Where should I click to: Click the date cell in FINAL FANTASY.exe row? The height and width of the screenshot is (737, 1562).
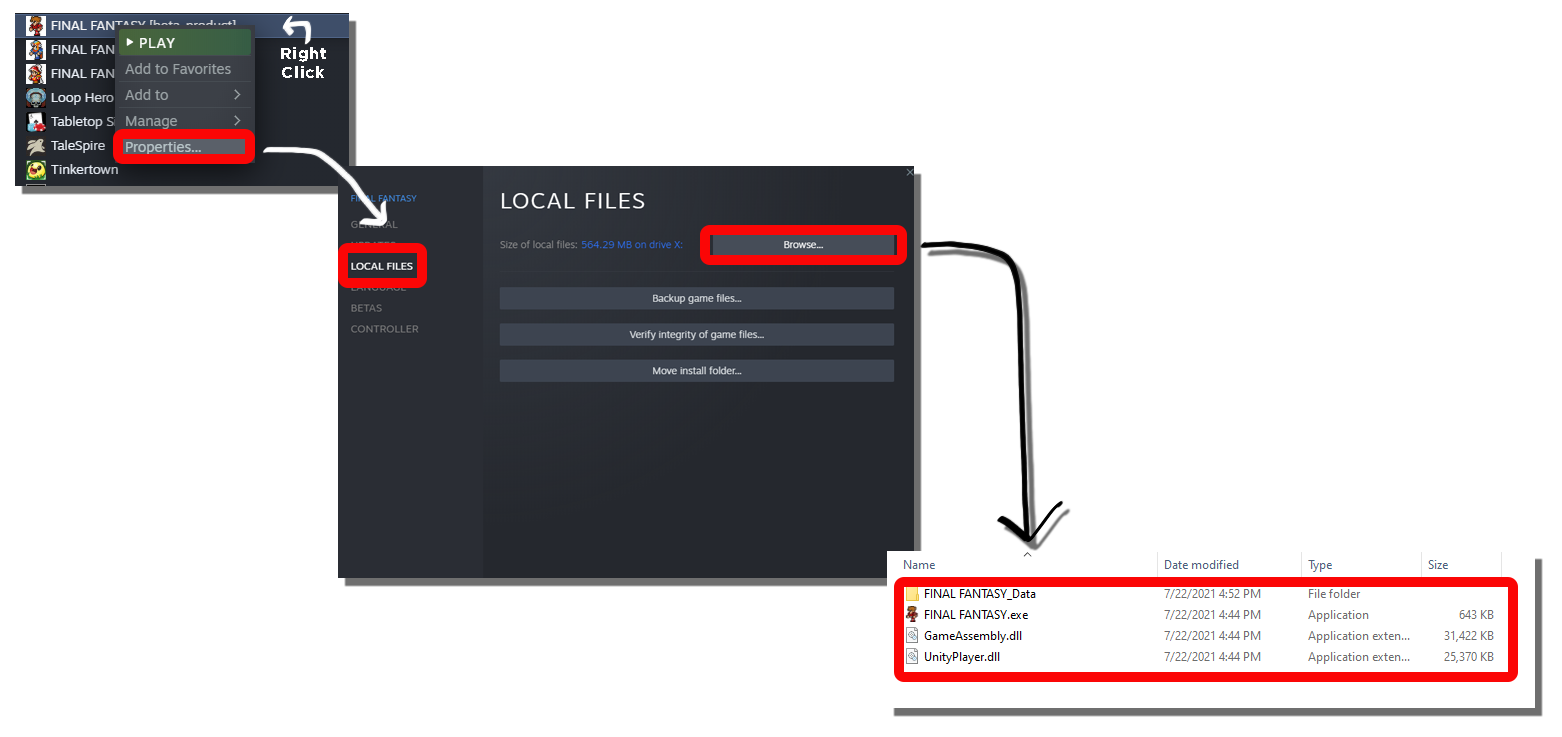click(1212, 615)
